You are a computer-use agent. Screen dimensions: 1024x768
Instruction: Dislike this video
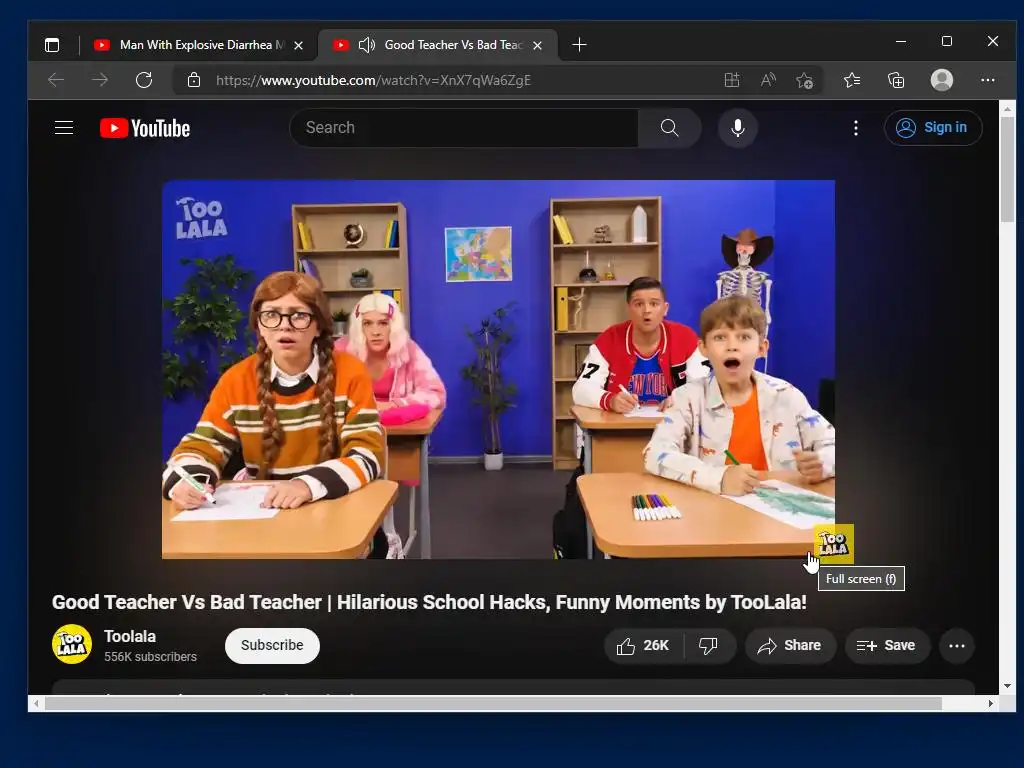(709, 646)
